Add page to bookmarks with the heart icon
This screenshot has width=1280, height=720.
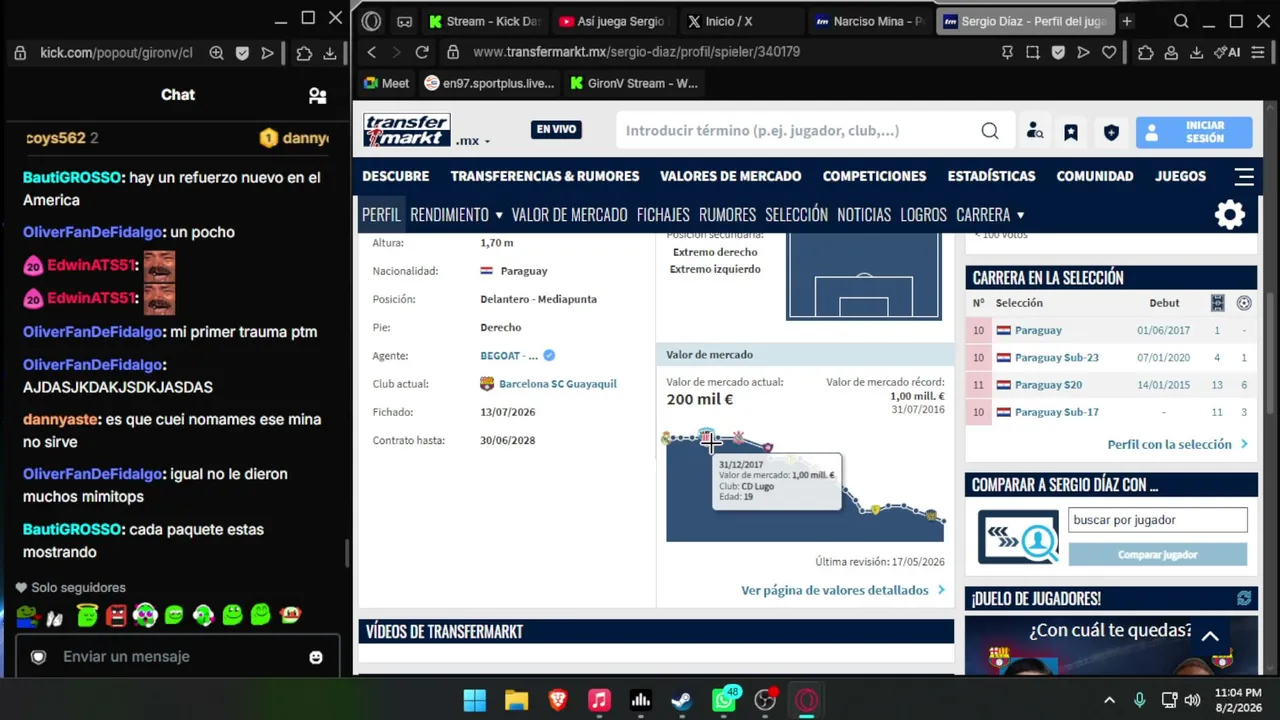[1109, 52]
